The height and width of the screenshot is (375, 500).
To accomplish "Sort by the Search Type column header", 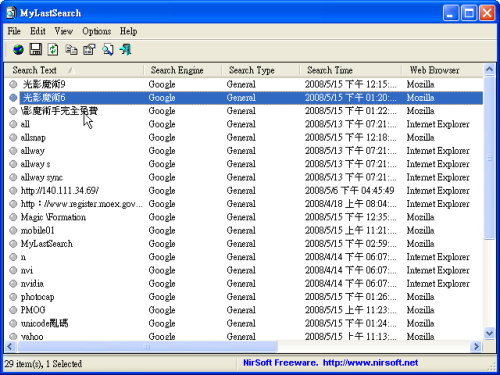I will (x=260, y=70).
